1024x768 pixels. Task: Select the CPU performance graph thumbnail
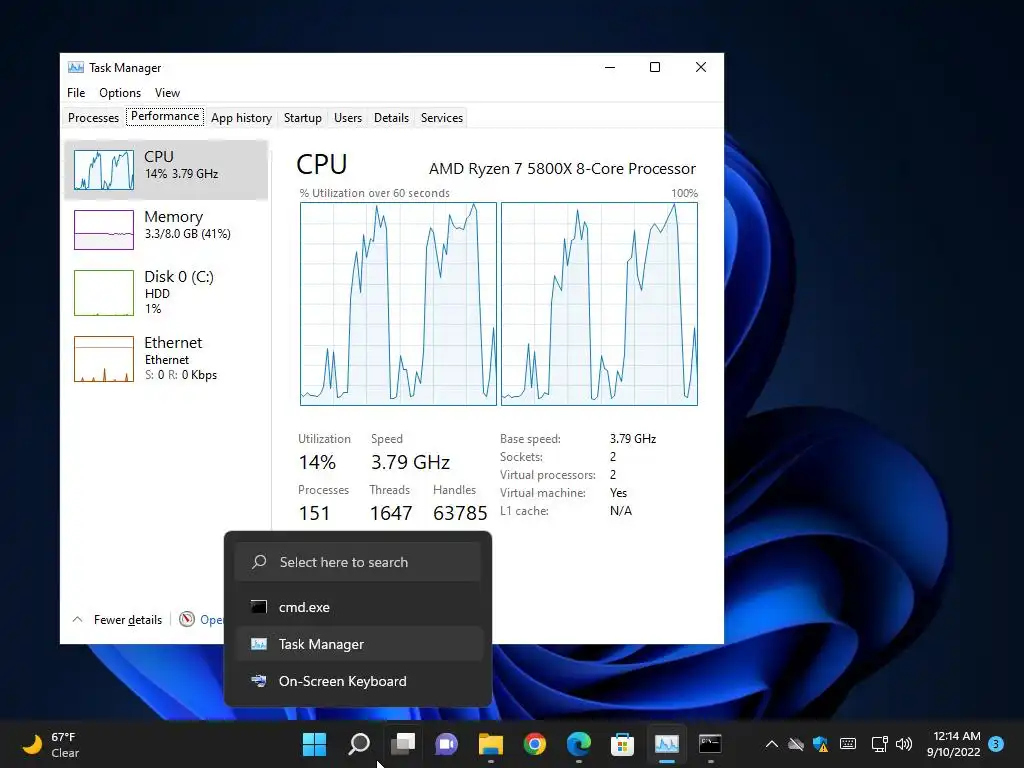tap(104, 170)
